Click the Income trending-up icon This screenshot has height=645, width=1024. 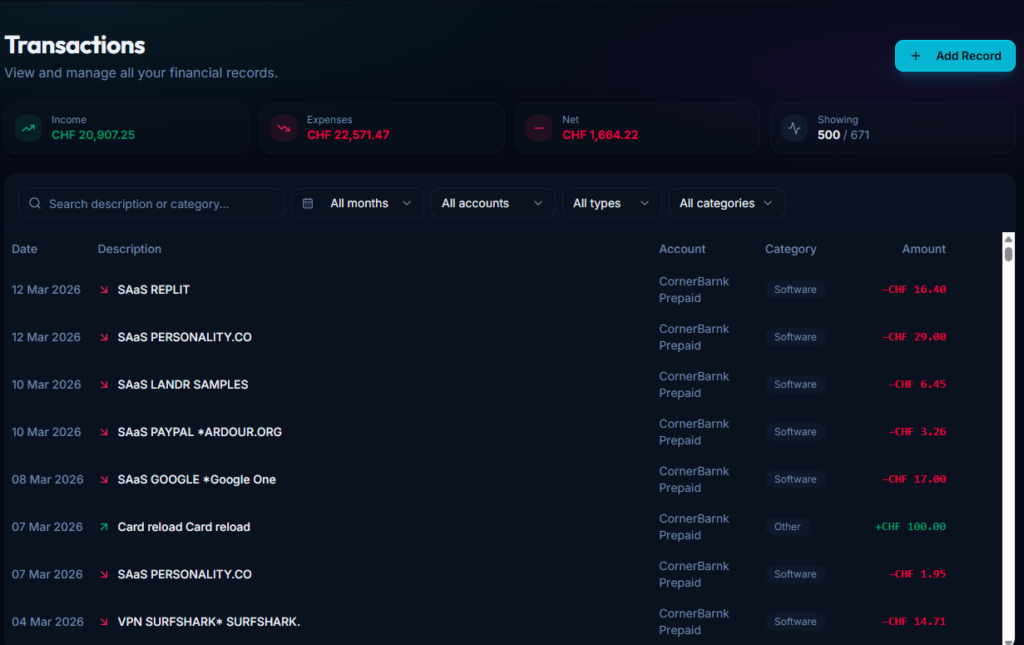[29, 128]
